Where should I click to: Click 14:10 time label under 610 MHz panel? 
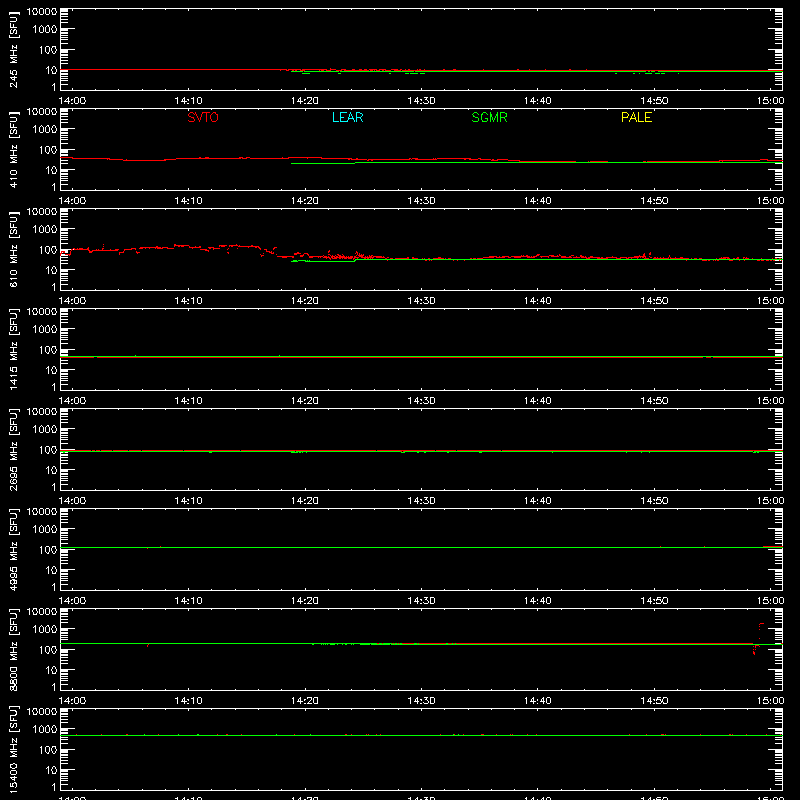(x=188, y=301)
